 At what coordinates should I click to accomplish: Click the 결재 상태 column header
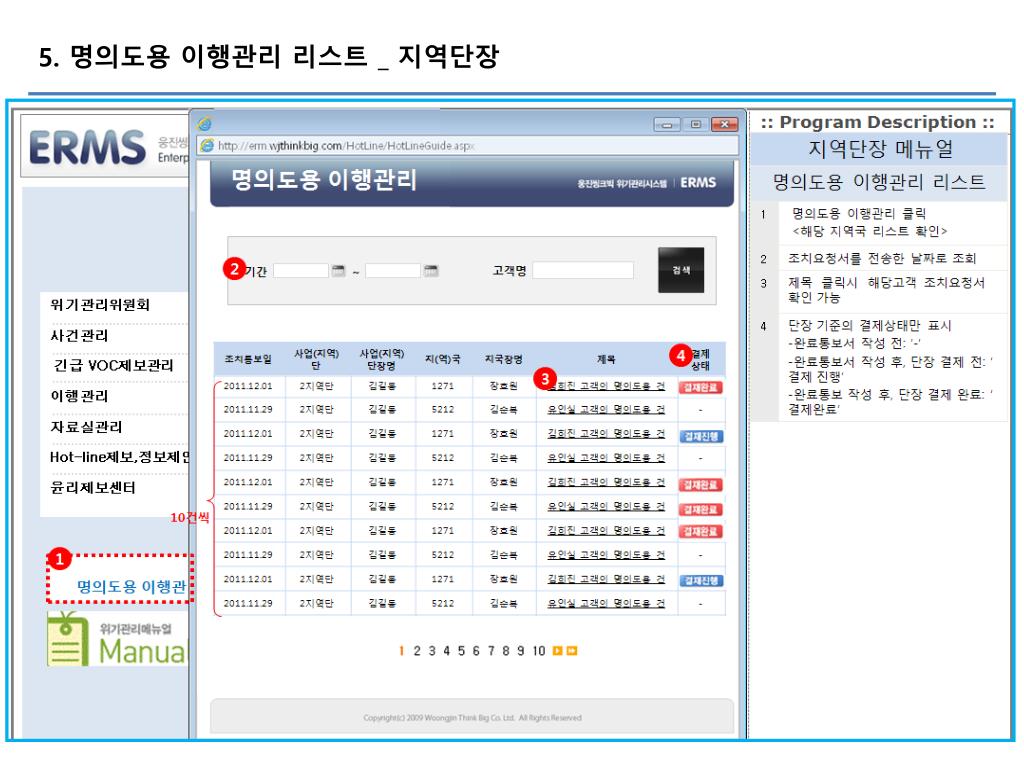coord(701,359)
